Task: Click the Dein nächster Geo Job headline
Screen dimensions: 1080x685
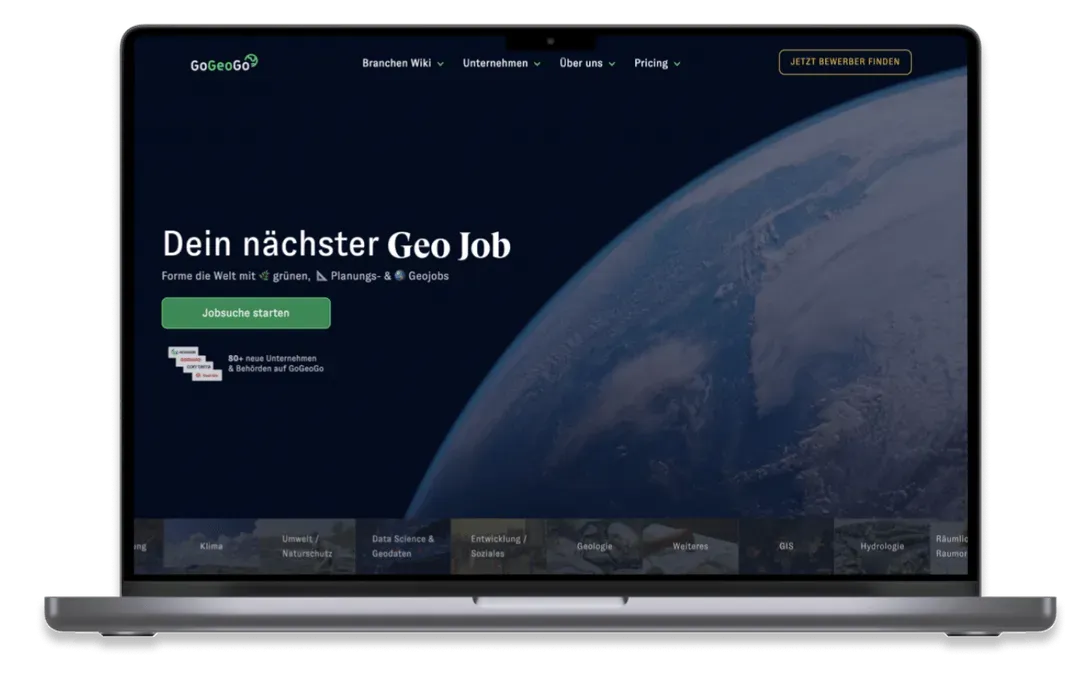Action: [x=336, y=244]
